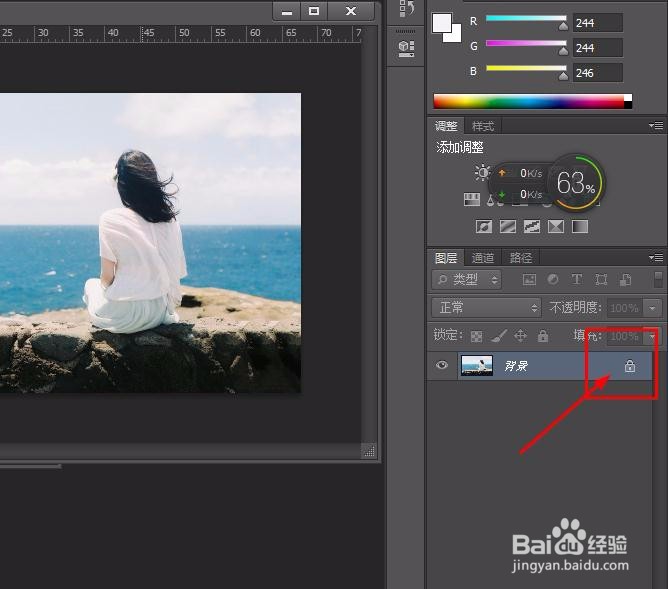Click the network speed 63% widget
668x589 pixels.
[x=576, y=183]
